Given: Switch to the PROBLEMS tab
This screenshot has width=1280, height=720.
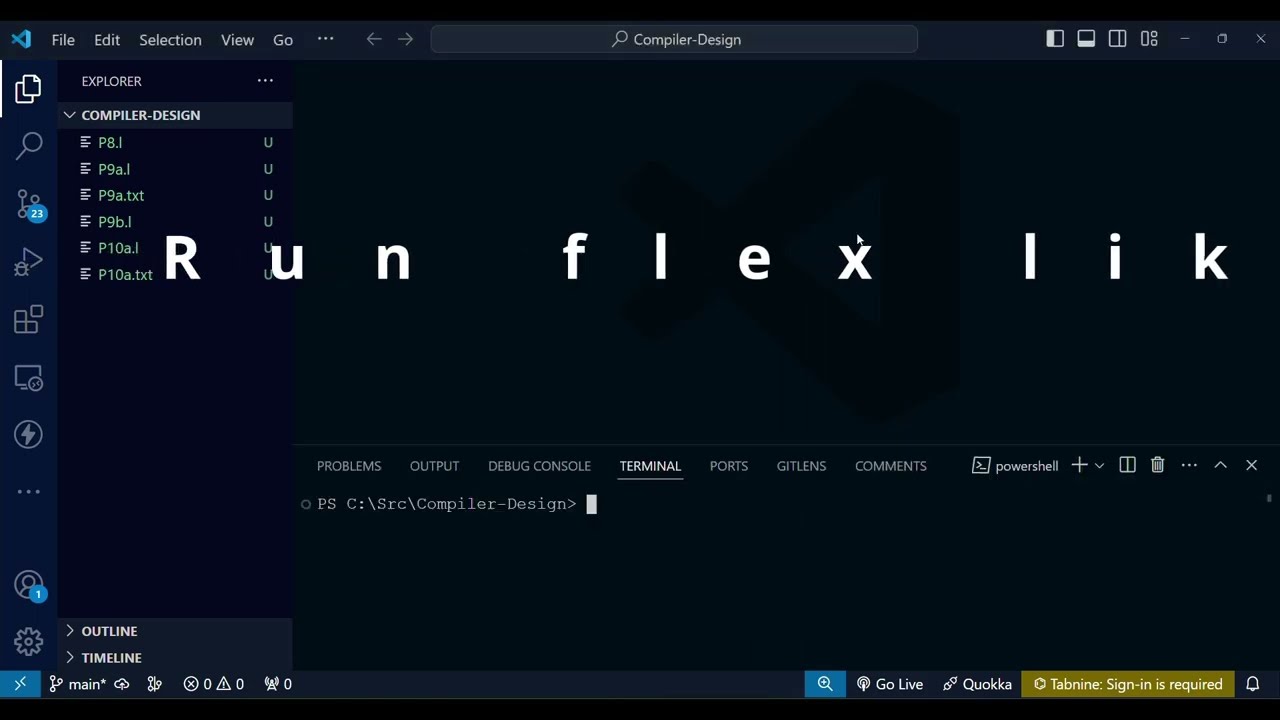Looking at the screenshot, I should 349,466.
